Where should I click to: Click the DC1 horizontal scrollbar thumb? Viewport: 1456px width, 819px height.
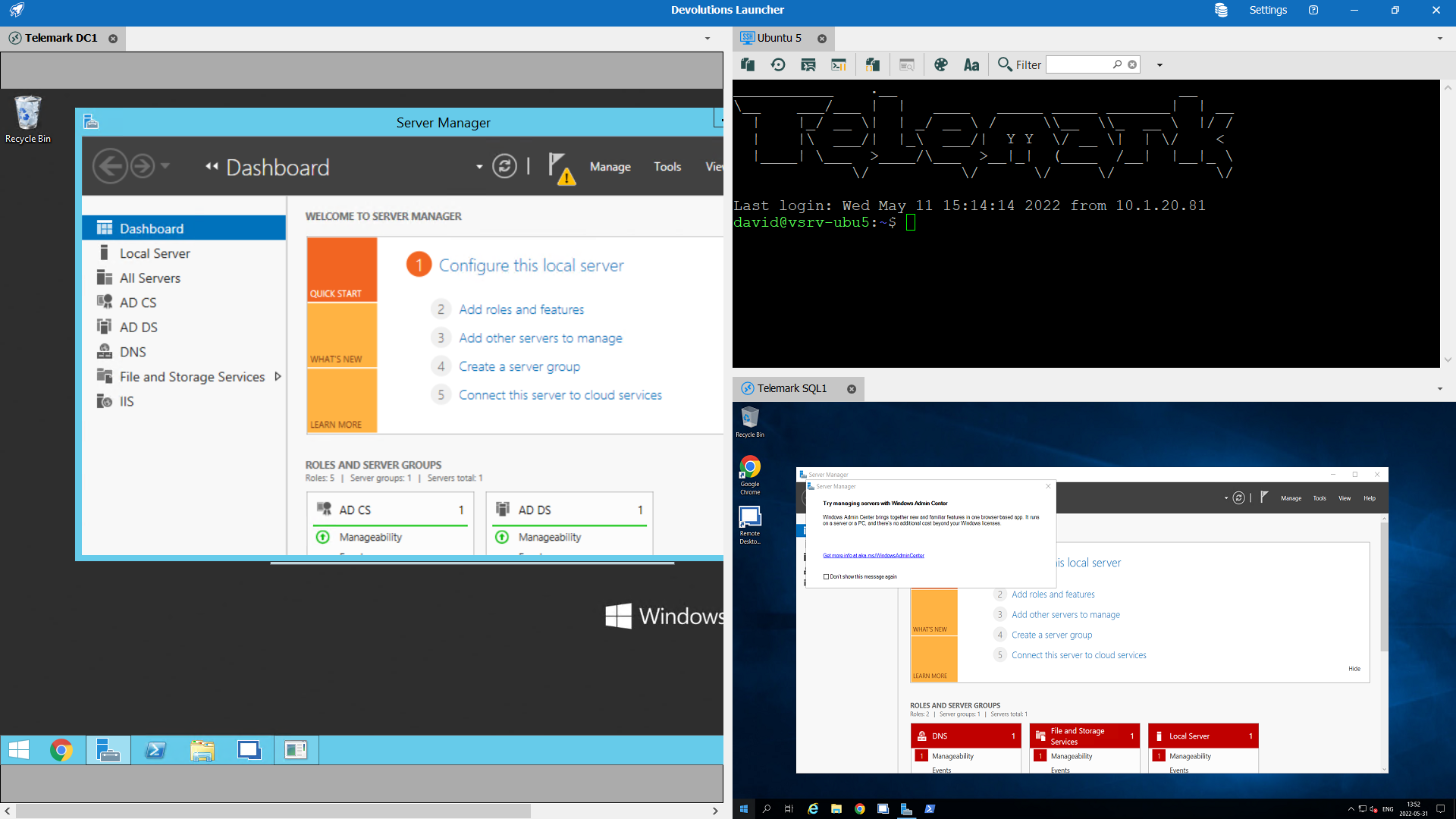273,811
